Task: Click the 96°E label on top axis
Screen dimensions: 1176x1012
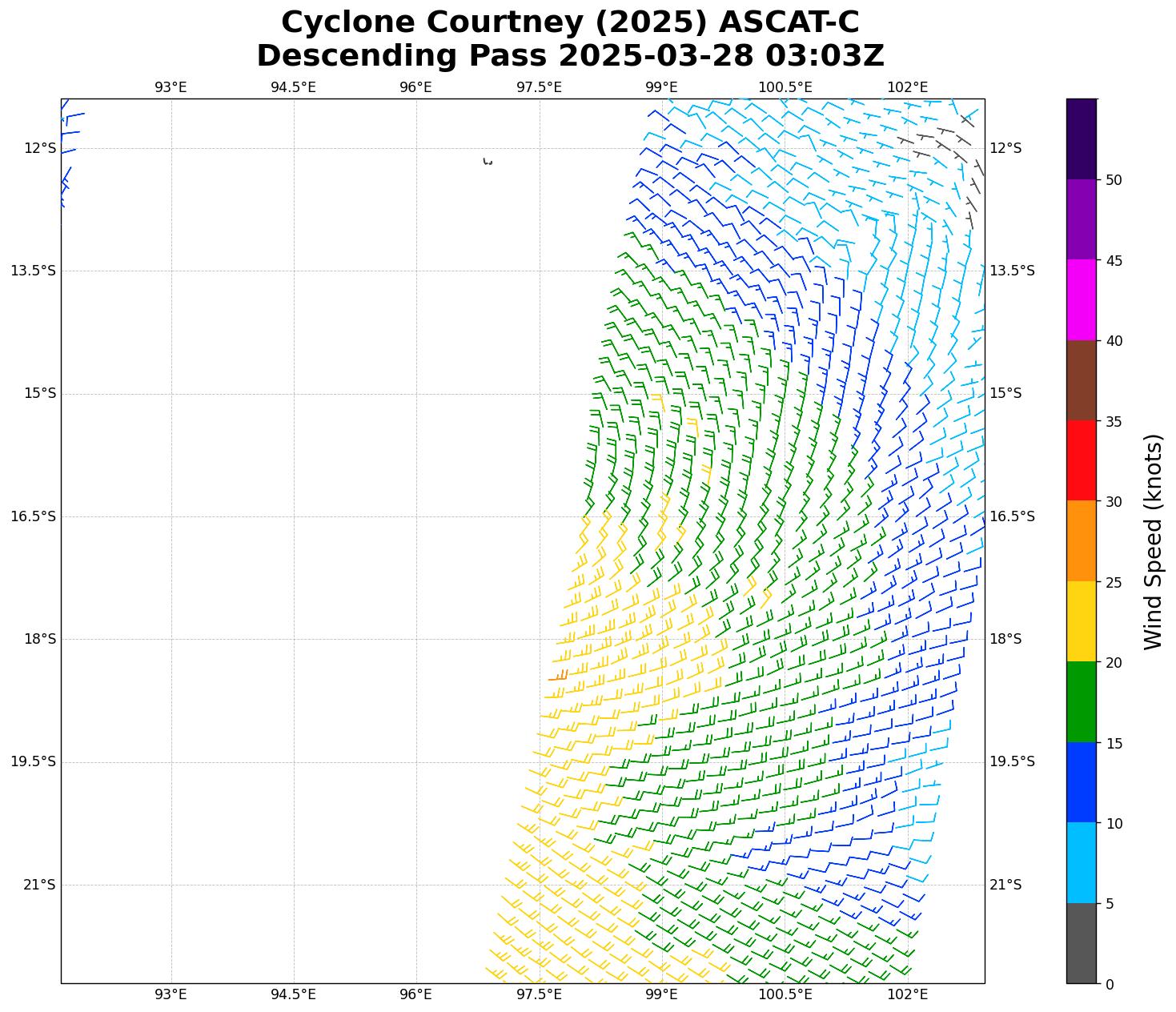Action: (x=415, y=87)
